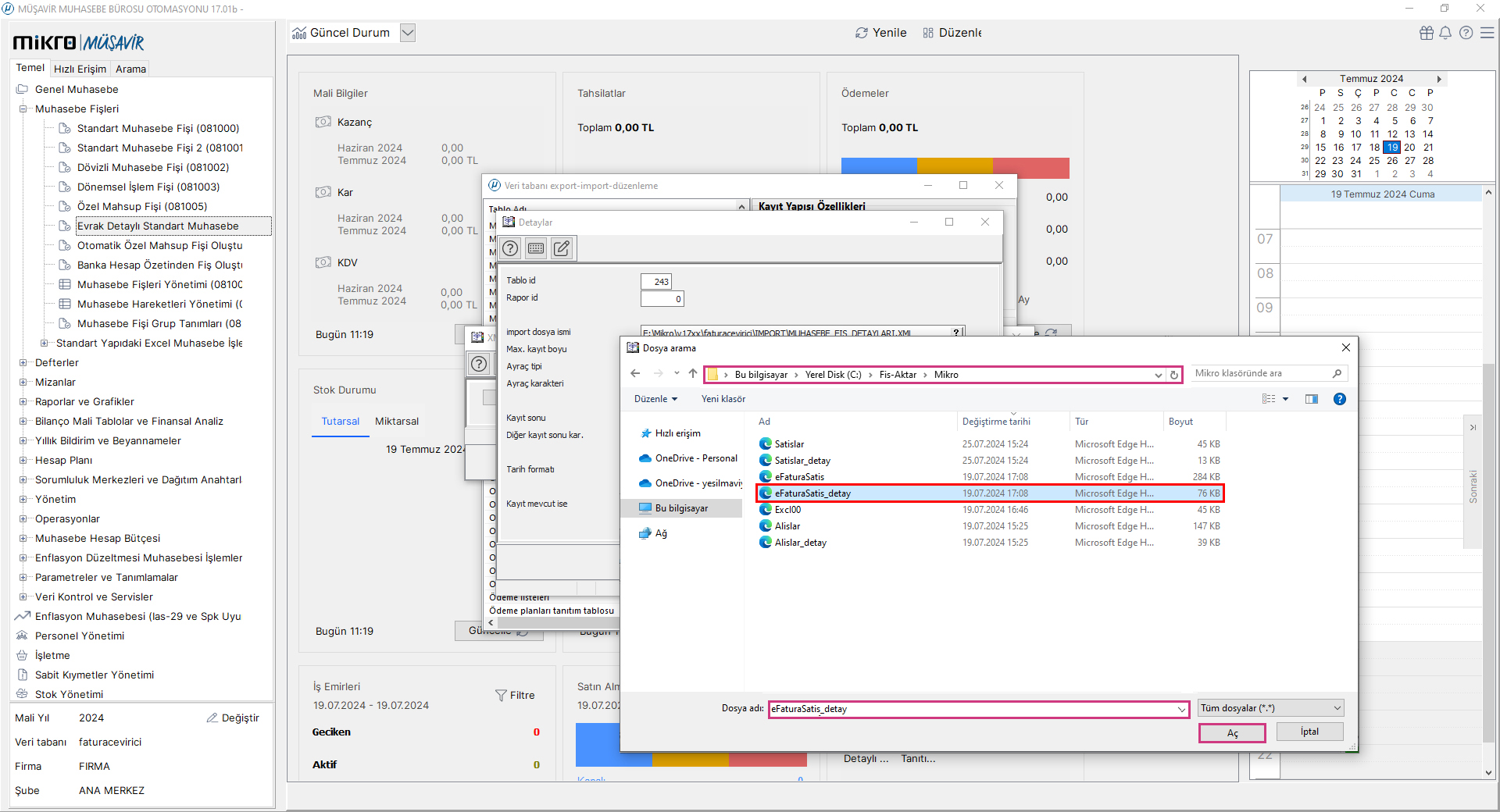
Task: Click the keyboard icon in Detaylar toolbar
Action: click(536, 248)
